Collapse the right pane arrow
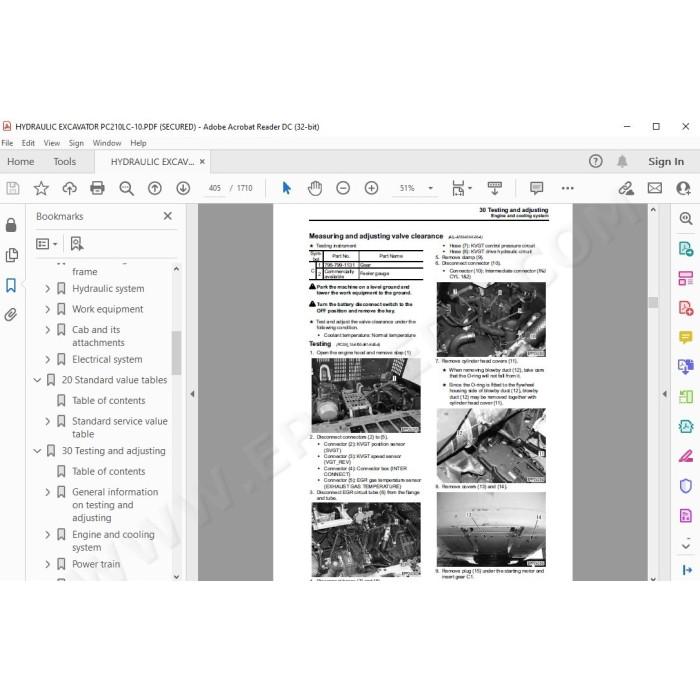The height and width of the screenshot is (700, 700). coord(665,394)
